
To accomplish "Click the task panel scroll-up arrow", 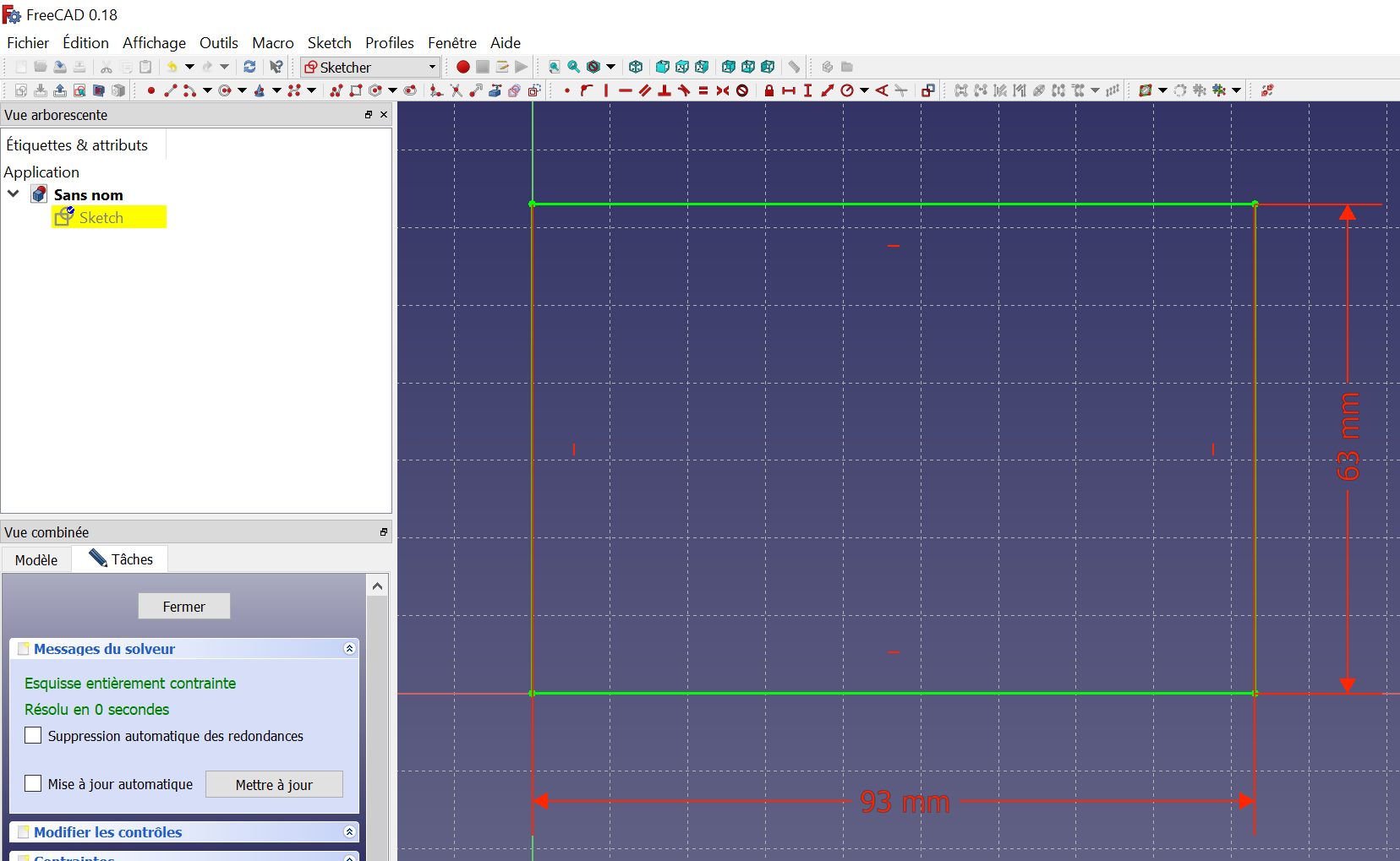I will coord(377,586).
